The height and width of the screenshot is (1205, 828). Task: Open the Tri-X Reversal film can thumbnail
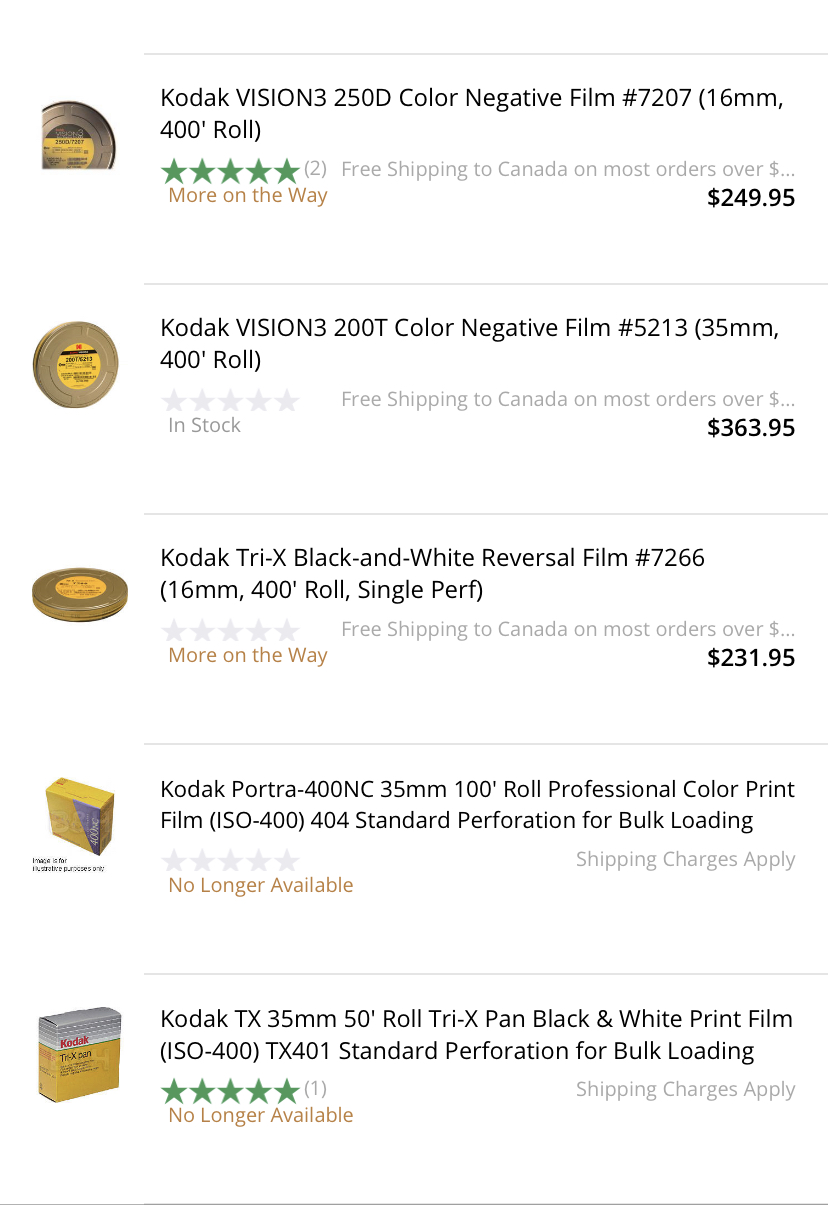80,593
